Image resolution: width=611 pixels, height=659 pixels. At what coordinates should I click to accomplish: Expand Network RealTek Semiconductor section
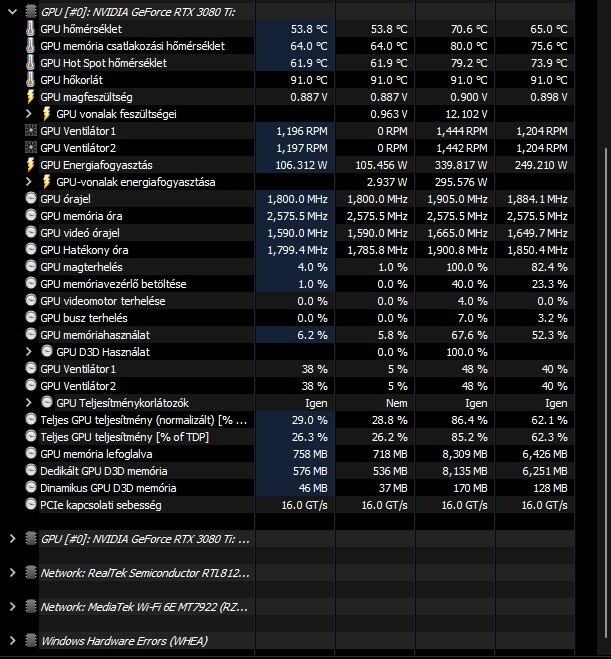click(x=13, y=572)
